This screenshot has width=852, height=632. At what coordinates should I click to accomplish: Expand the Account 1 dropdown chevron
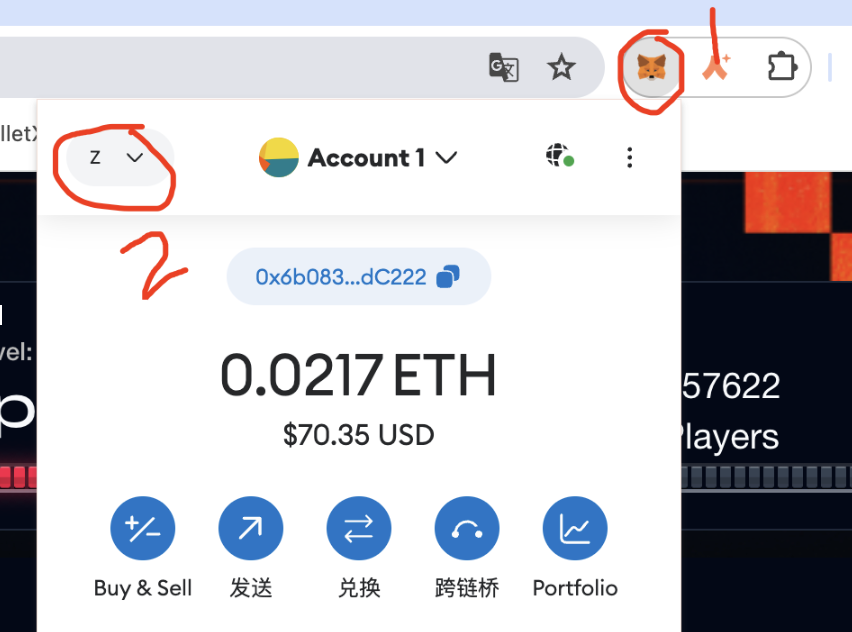pos(447,158)
